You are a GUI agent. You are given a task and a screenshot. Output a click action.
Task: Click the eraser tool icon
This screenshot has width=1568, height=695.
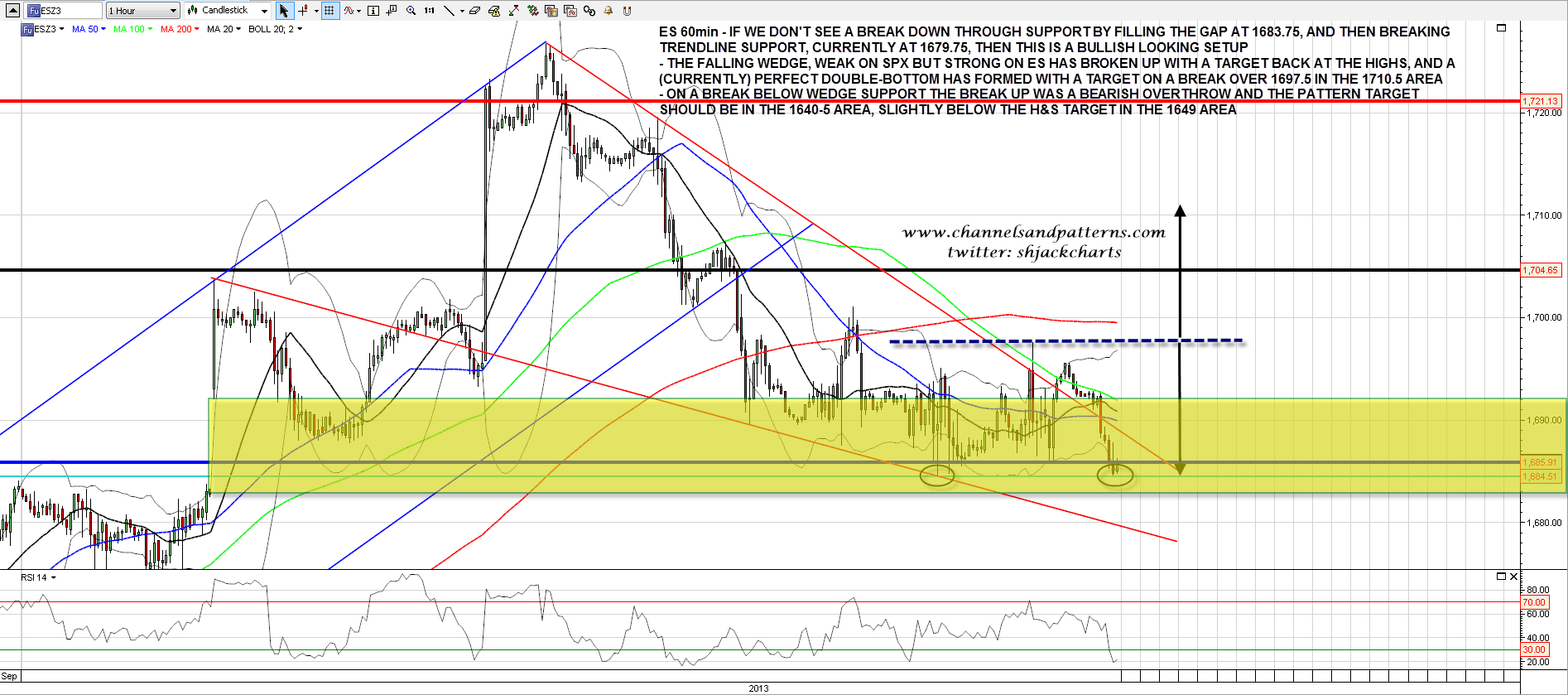tap(474, 11)
